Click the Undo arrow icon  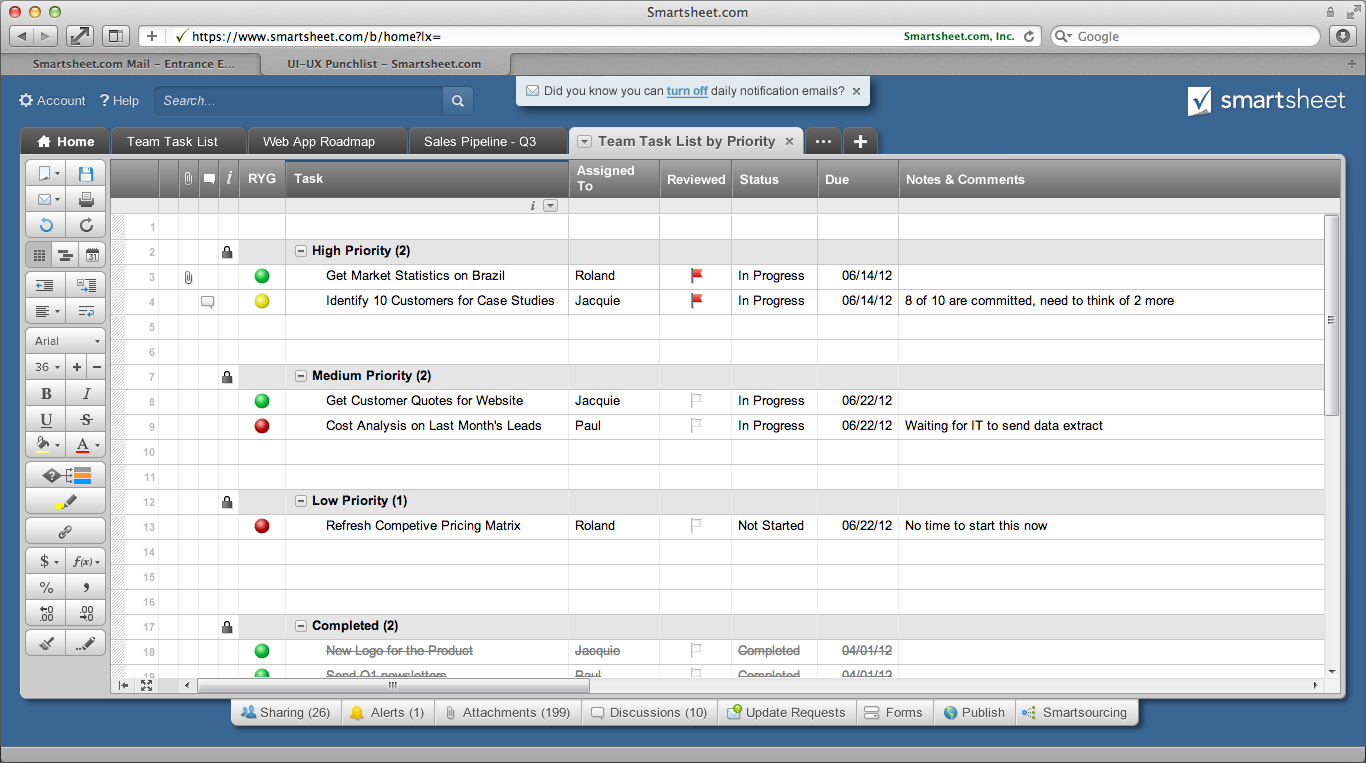[46, 225]
